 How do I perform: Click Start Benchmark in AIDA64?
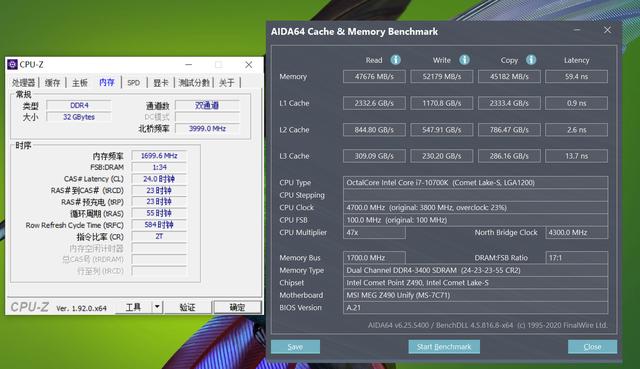[444, 347]
